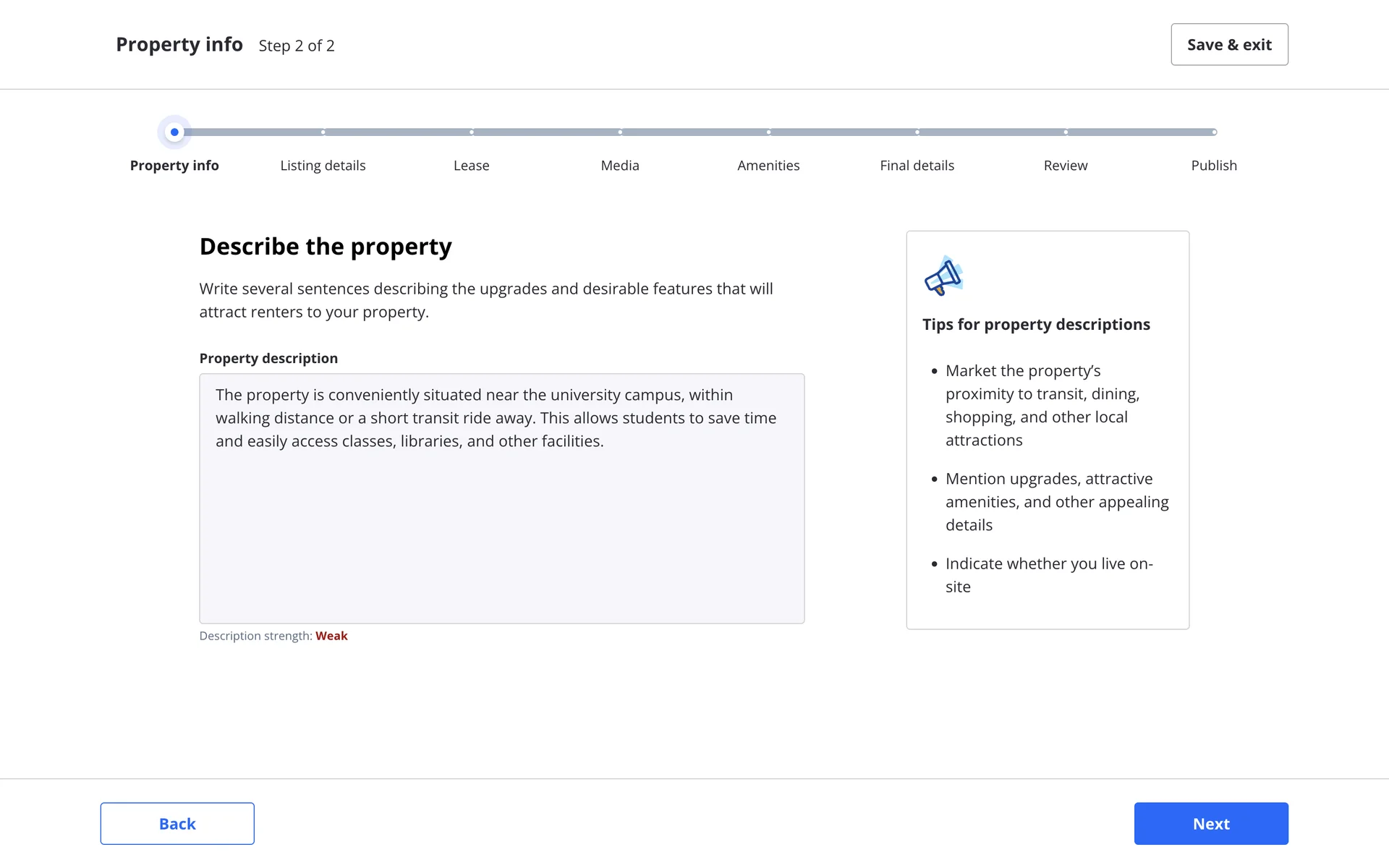Click the Listing details step dot
1389x868 pixels.
323,132
